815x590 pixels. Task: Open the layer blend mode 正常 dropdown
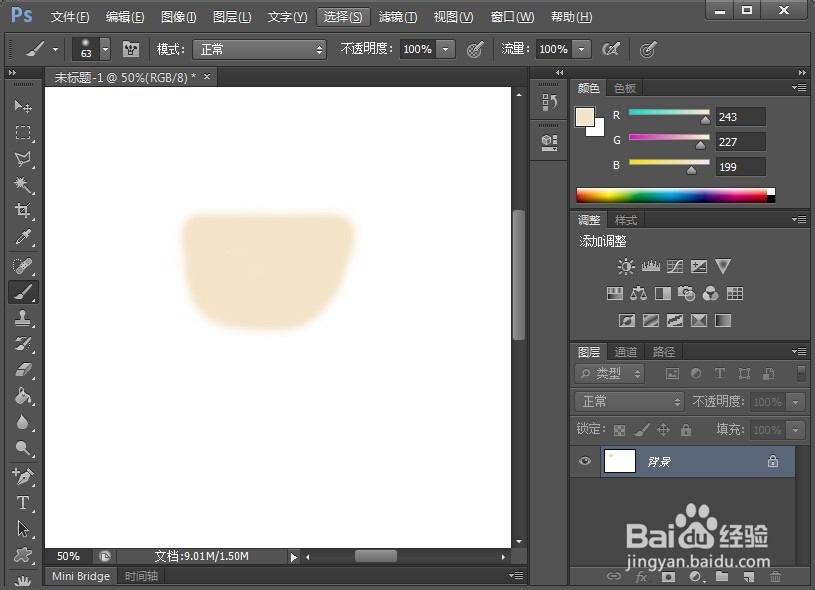tap(629, 402)
